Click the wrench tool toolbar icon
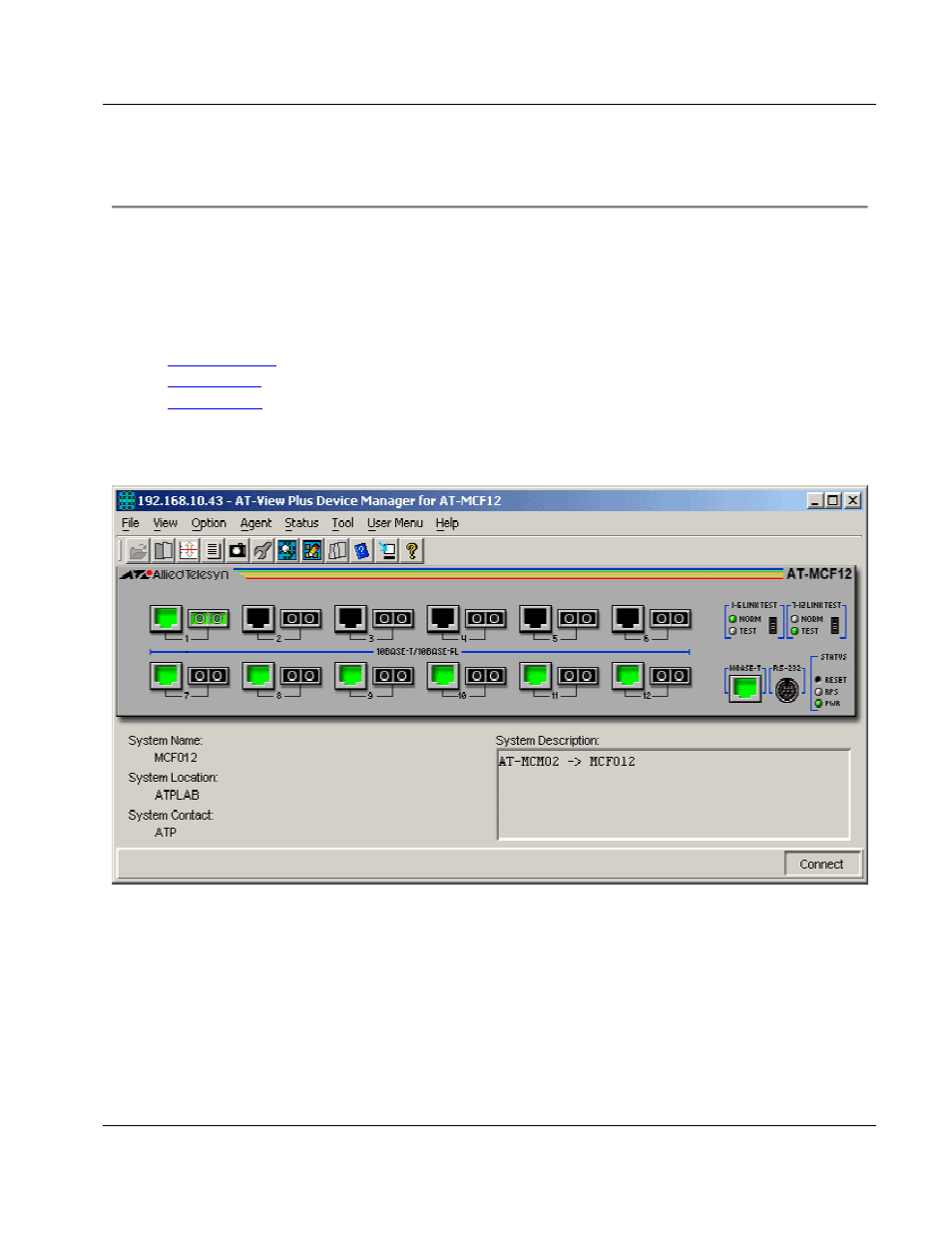This screenshot has width=952, height=1233. [x=262, y=550]
